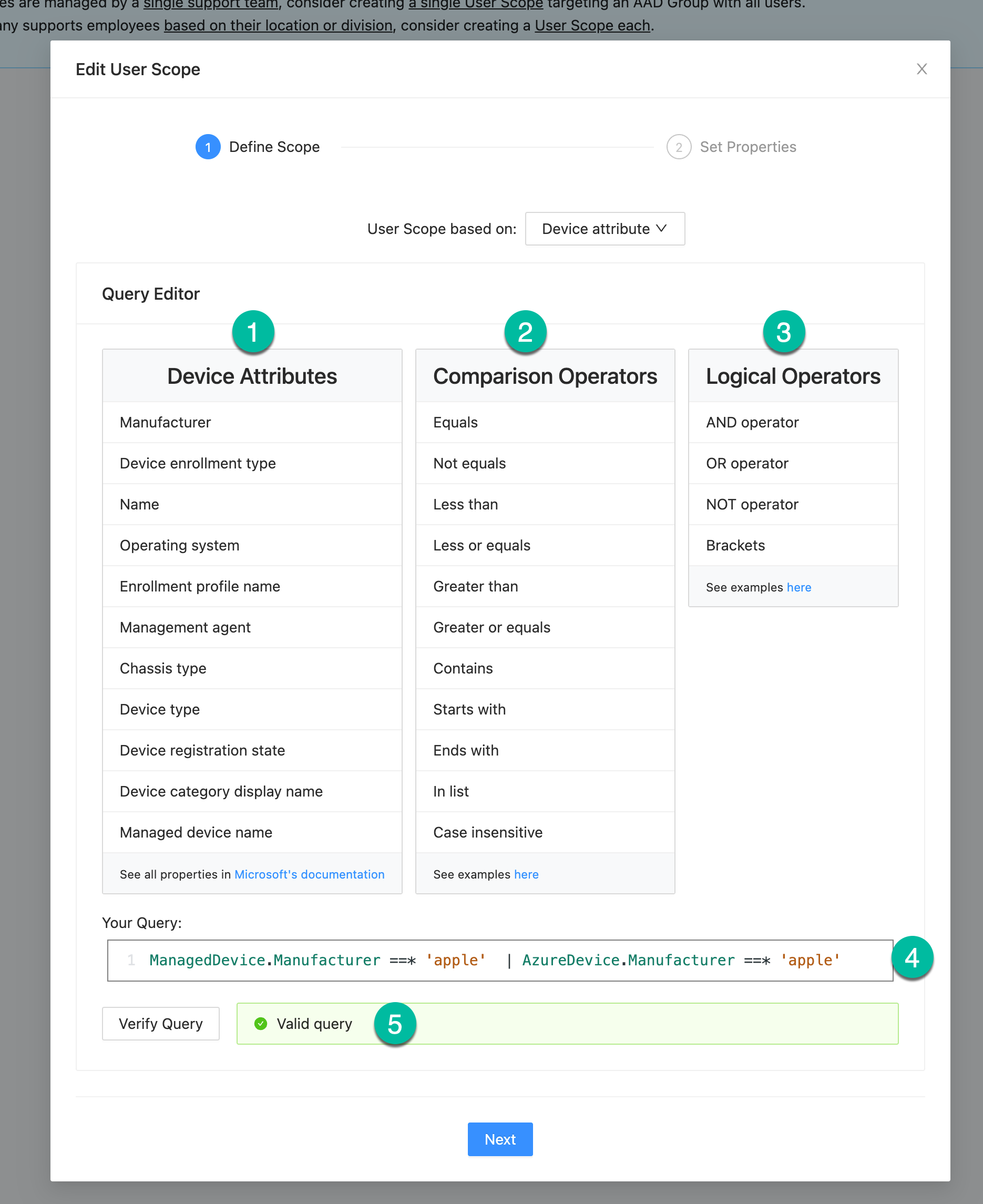Open comparison operators examples here link

point(526,874)
